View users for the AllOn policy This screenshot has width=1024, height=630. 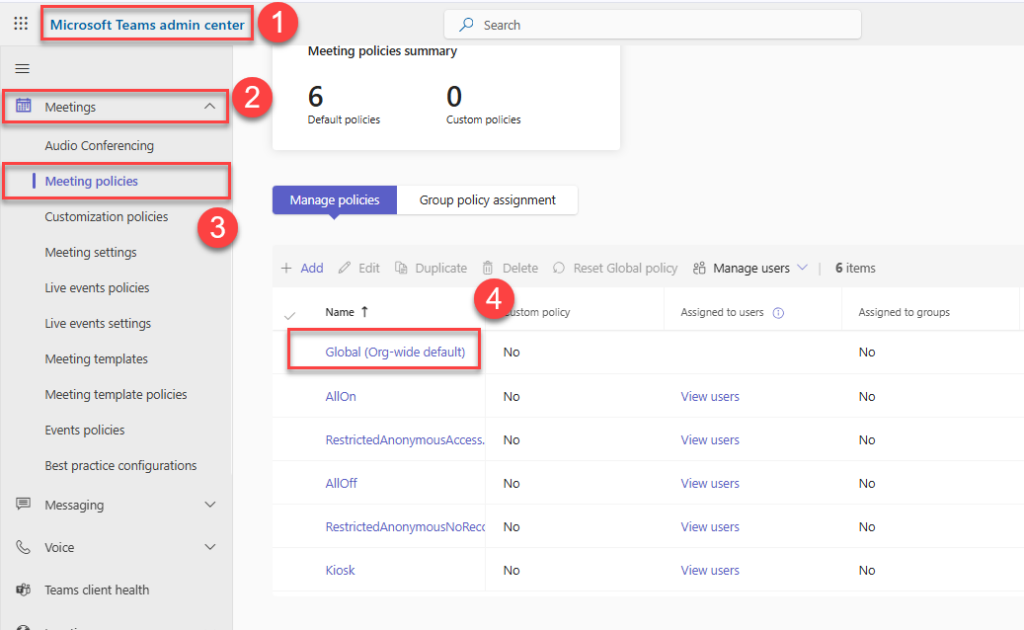[710, 396]
